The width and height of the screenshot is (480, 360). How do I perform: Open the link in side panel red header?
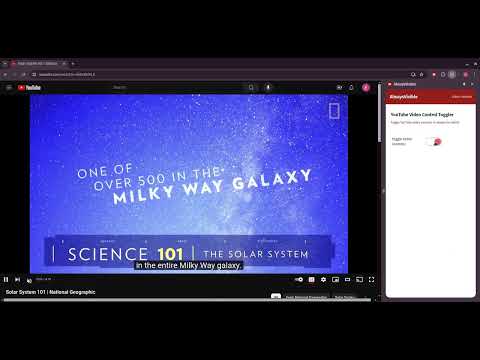462,97
